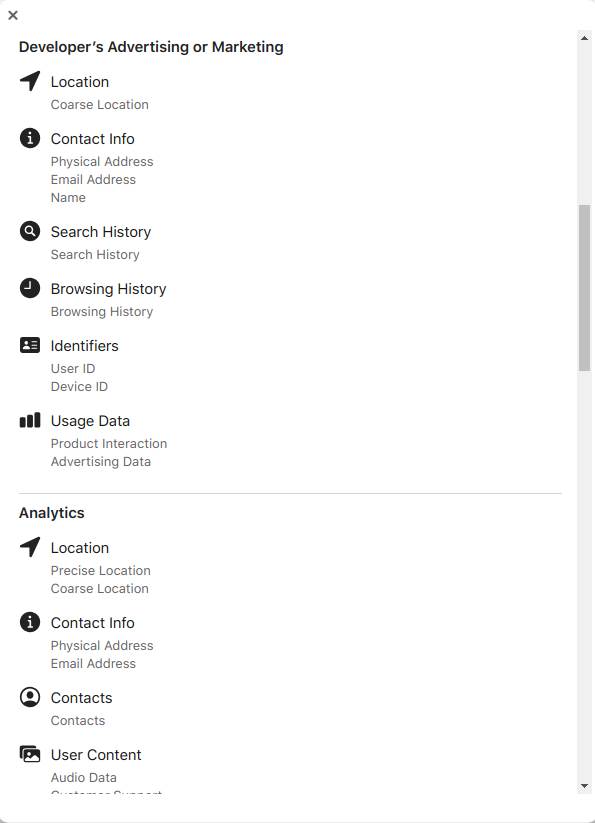The height and width of the screenshot is (823, 595).
Task: Click the Browsing History clock icon
Action: click(29, 288)
